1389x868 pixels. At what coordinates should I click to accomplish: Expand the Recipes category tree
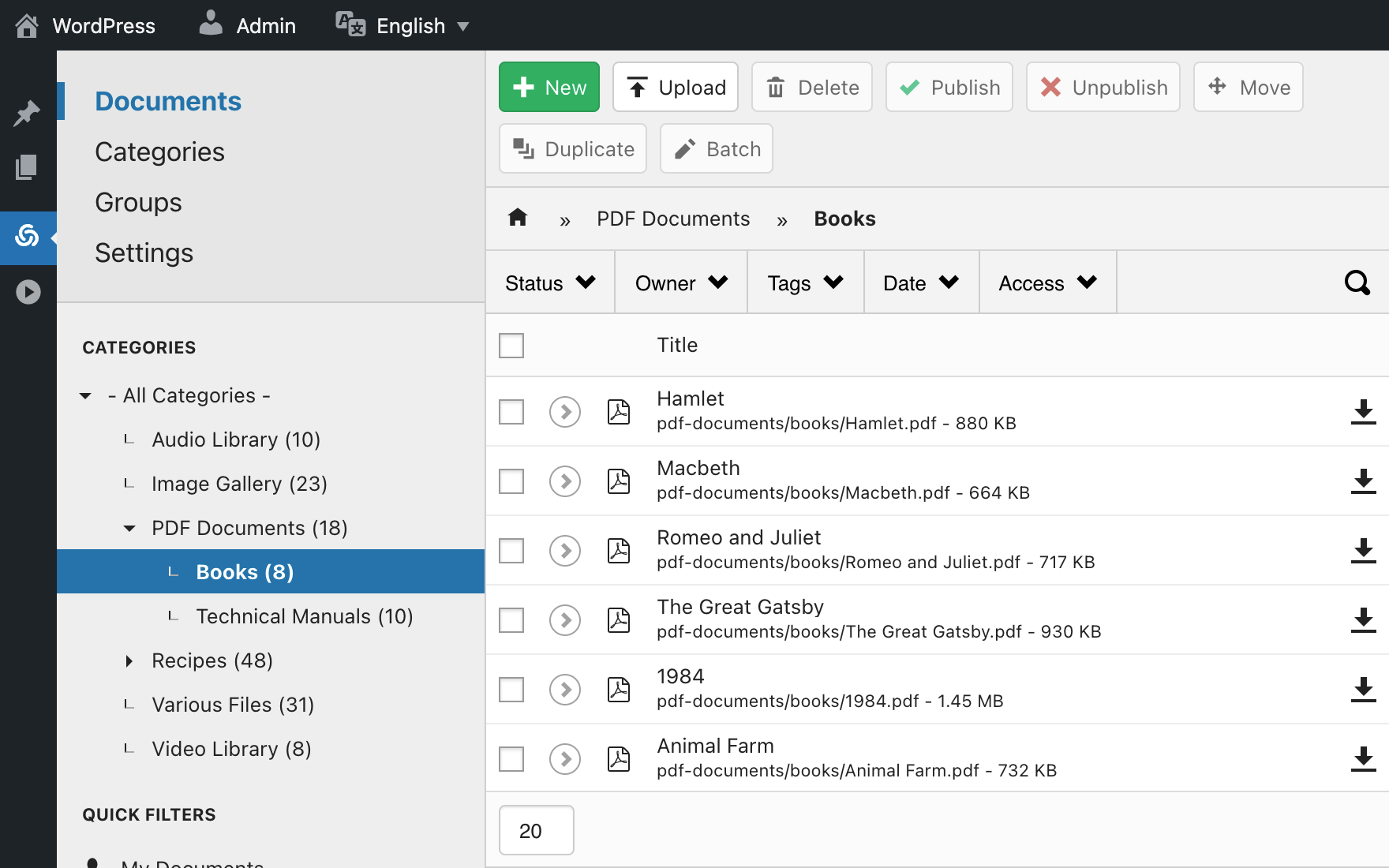(x=129, y=661)
